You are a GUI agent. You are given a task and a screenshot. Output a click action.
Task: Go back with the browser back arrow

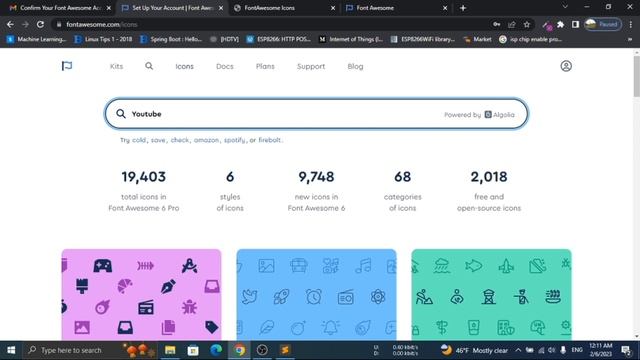click(10, 24)
